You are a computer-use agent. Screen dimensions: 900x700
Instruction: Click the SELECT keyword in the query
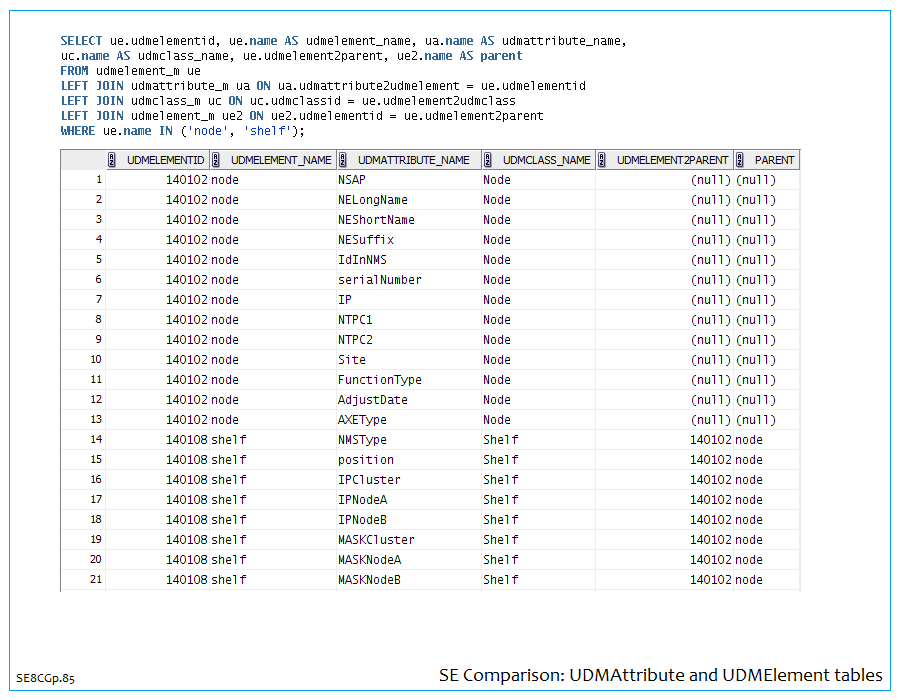click(x=81, y=41)
